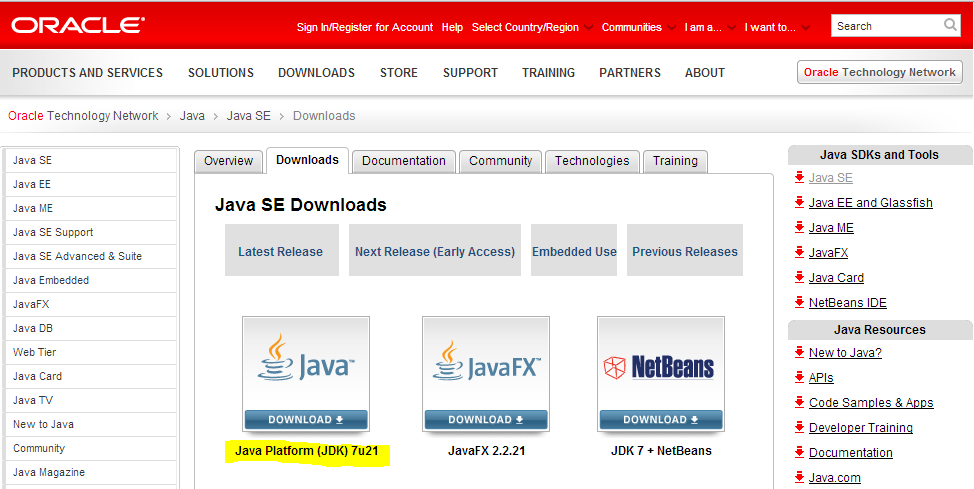Click red arrow icon beside Java ME
This screenshot has height=489, width=974.
point(799,227)
